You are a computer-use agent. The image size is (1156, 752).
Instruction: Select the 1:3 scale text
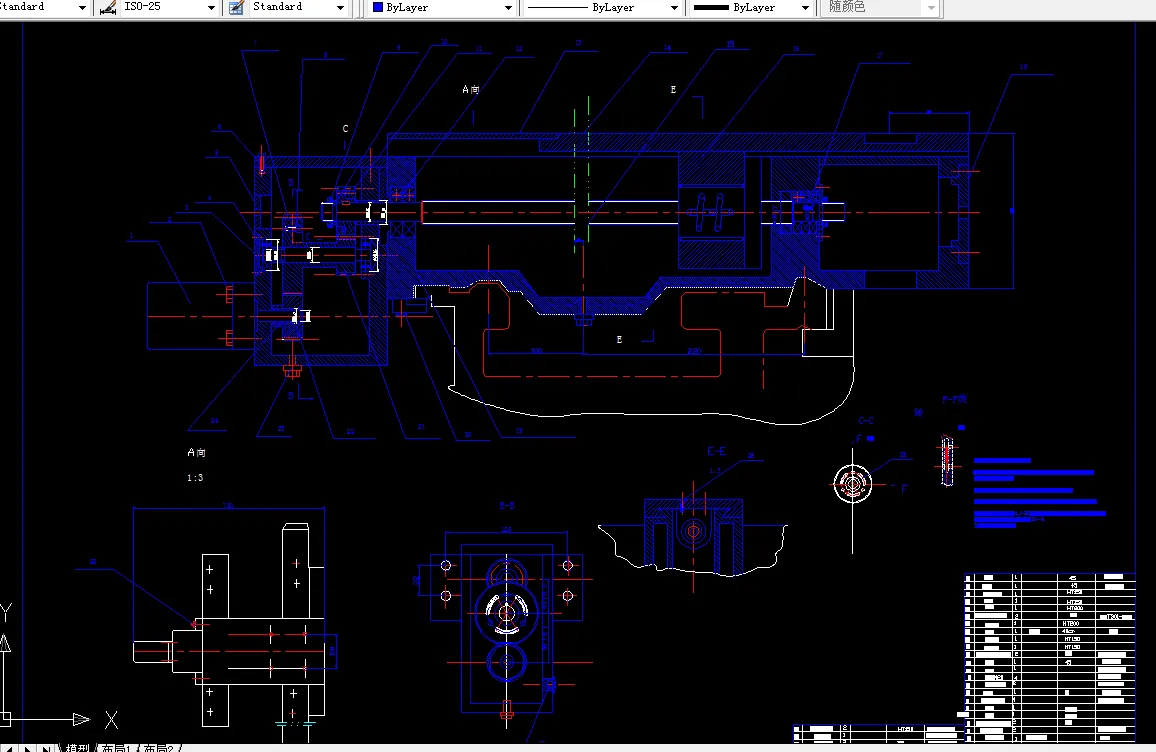coord(195,478)
